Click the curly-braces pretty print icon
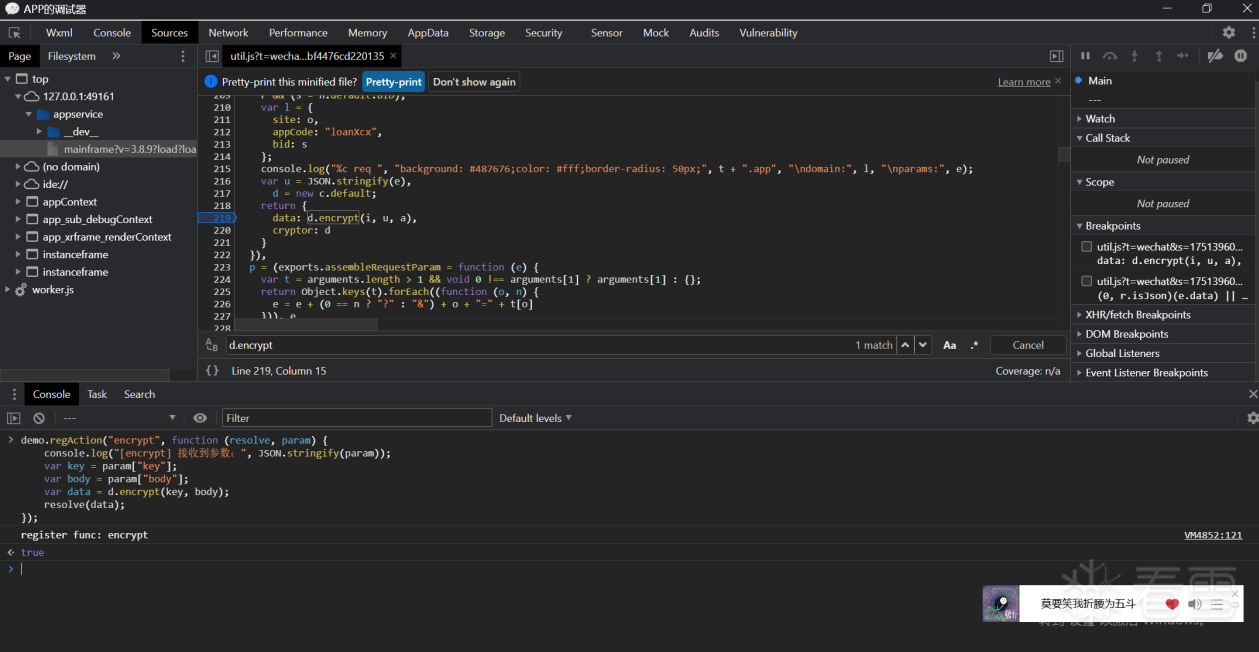This screenshot has width=1259, height=652. coord(212,371)
